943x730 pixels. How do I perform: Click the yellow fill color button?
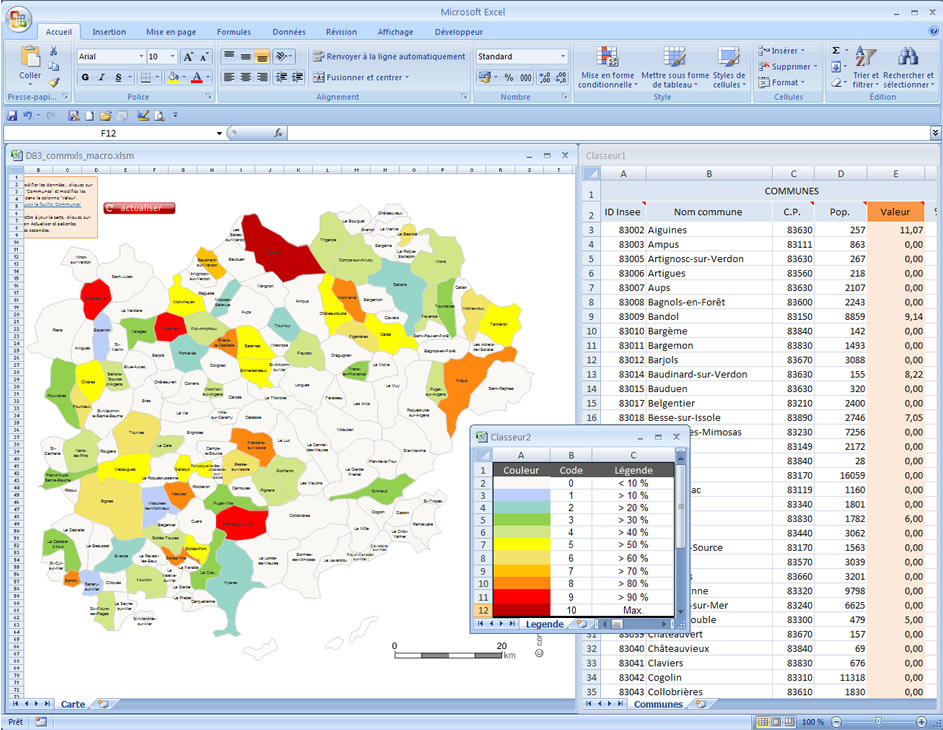point(173,77)
